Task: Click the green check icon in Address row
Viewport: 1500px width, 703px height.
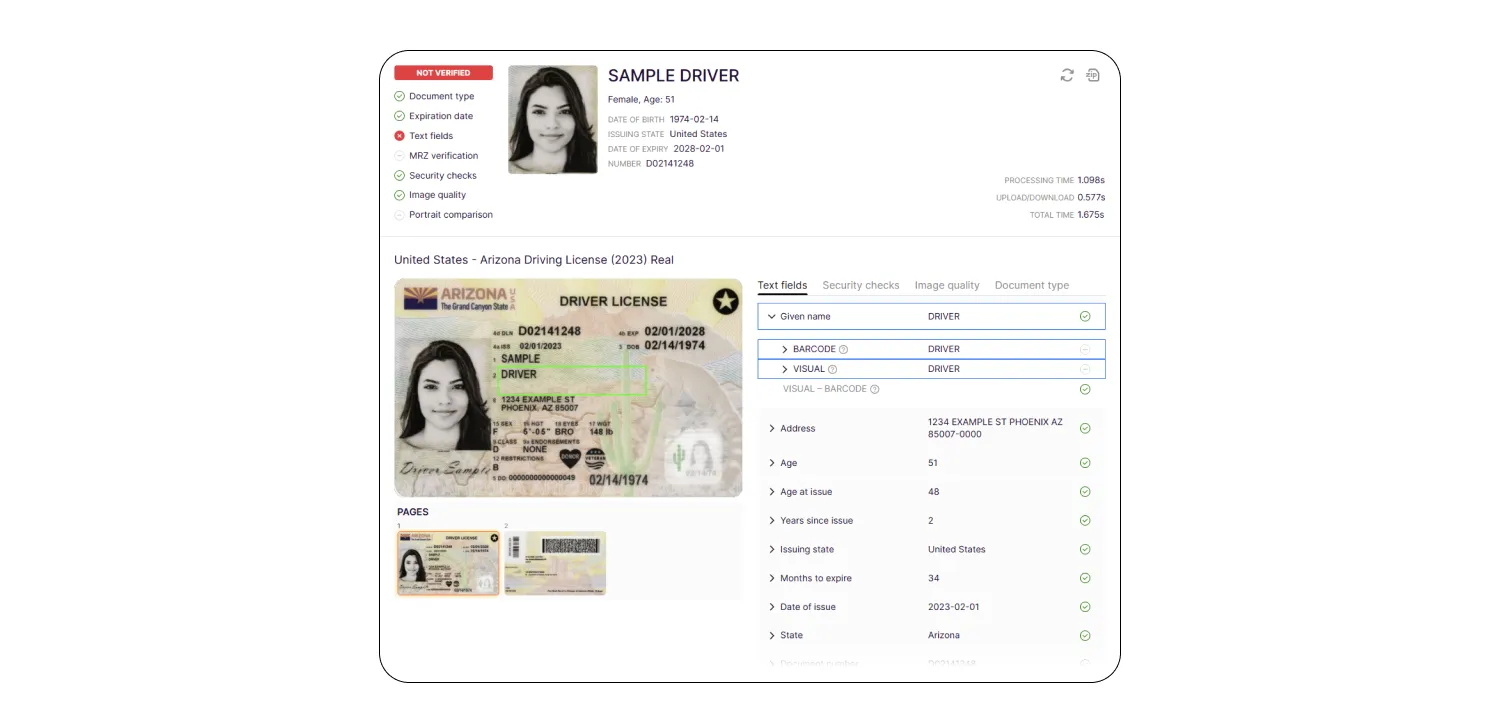Action: click(1085, 428)
